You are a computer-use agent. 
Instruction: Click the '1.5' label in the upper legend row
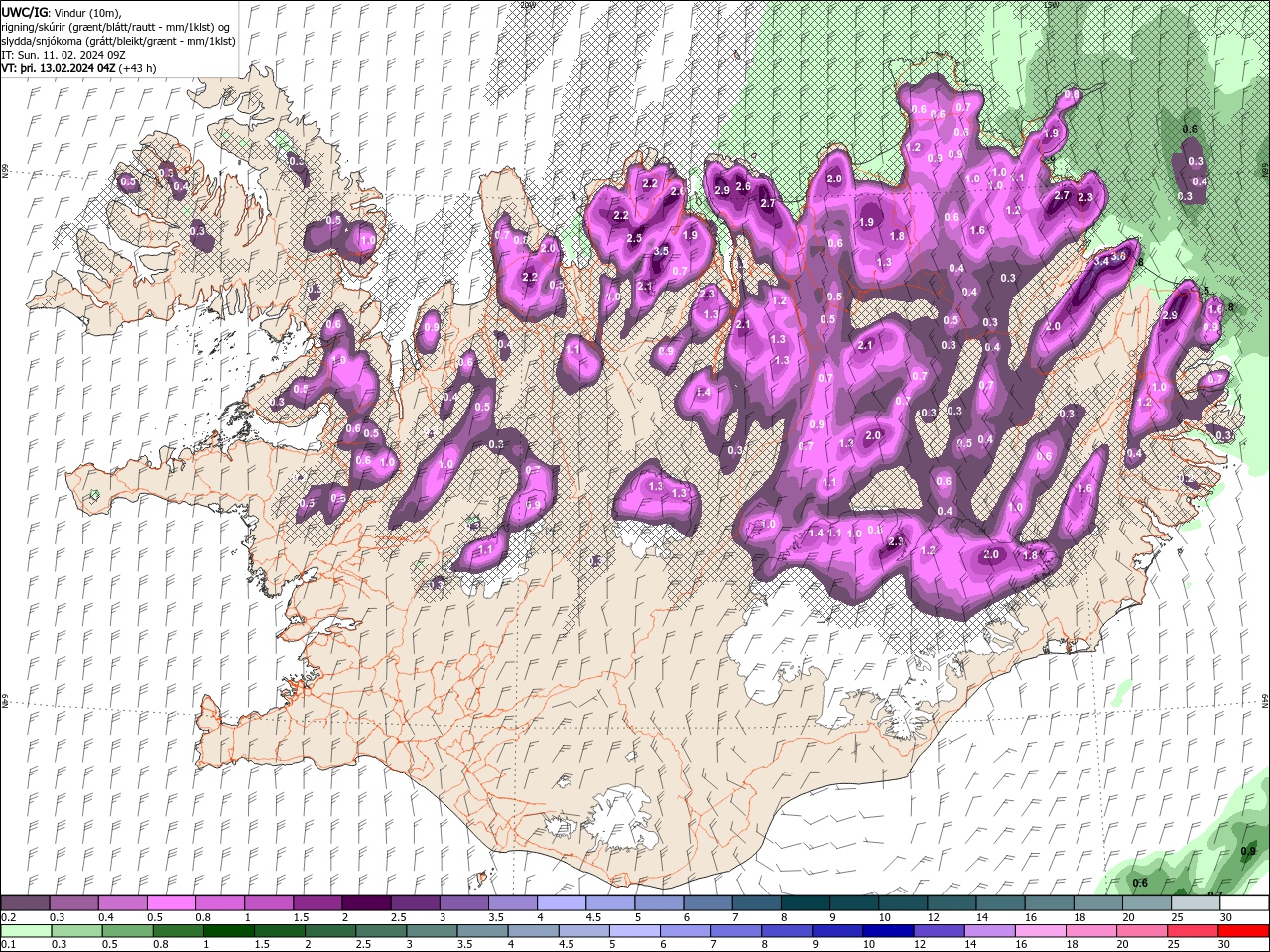[301, 918]
